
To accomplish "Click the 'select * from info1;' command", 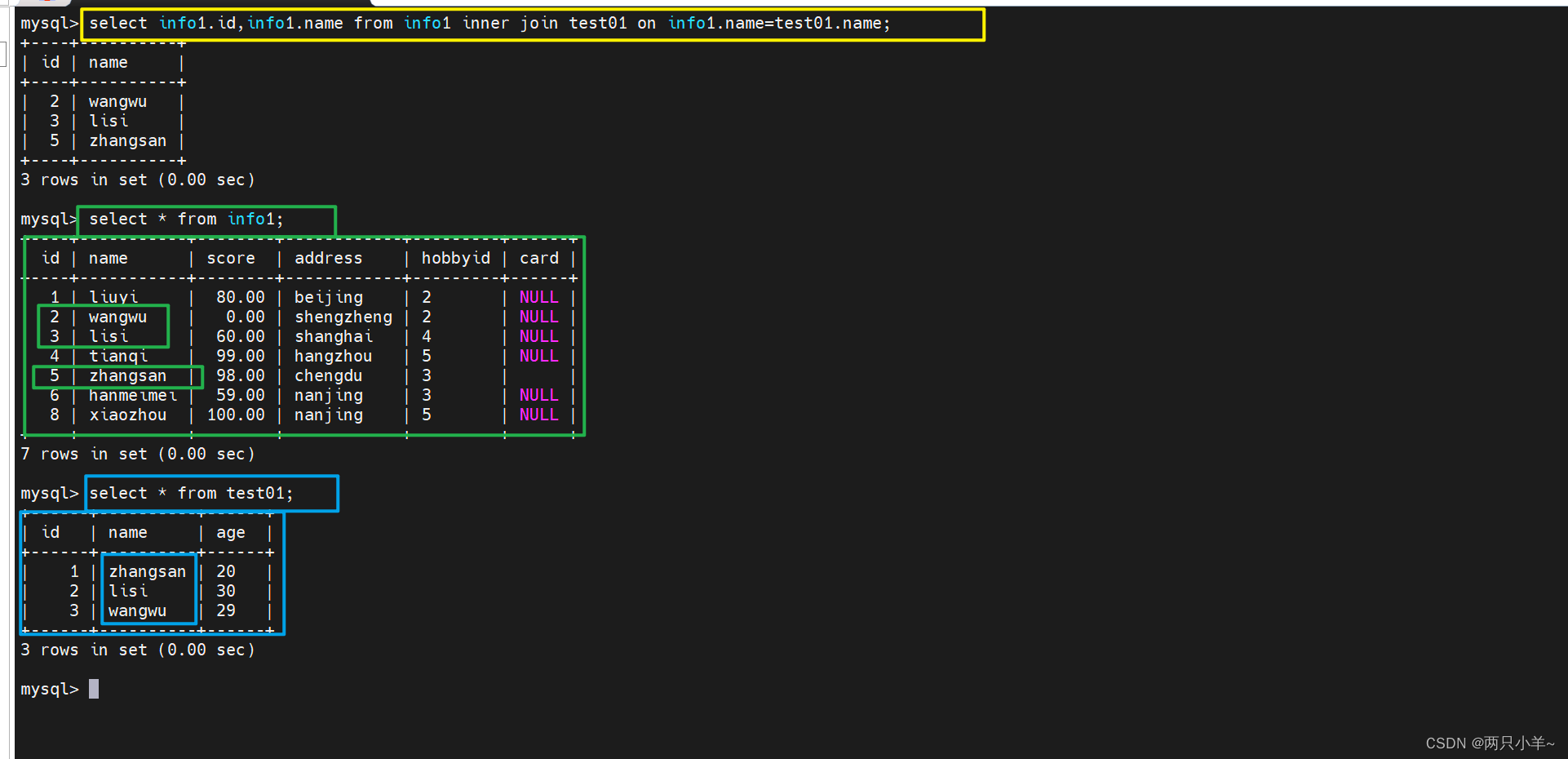I will (x=186, y=220).
